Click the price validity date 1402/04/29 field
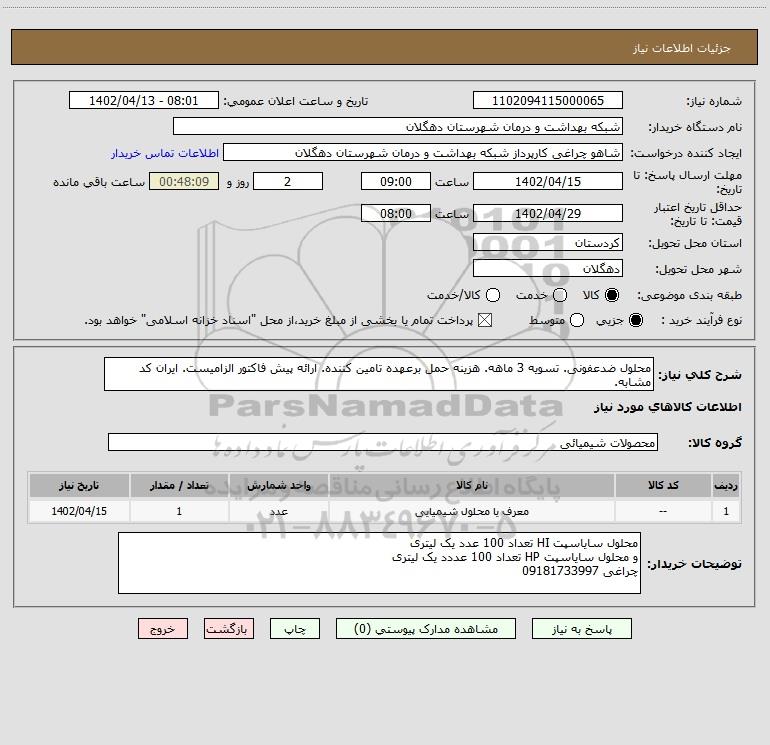Screen dimensions: 770x745 click(548, 213)
